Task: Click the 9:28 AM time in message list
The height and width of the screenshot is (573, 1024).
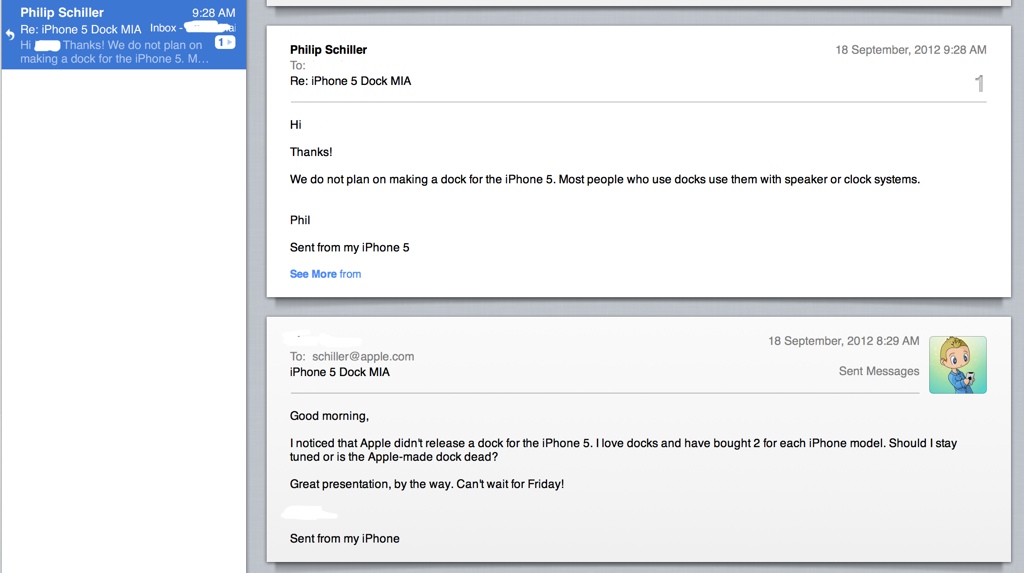Action: (213, 13)
